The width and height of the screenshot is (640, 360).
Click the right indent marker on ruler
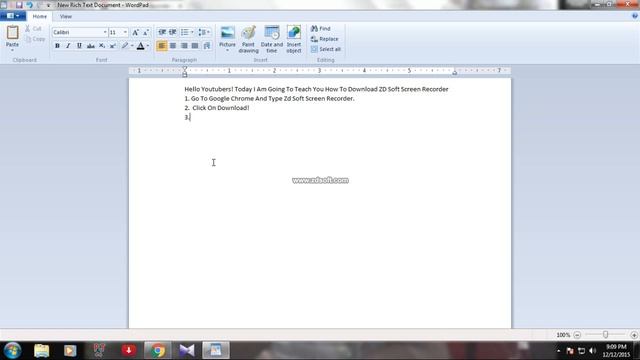coord(454,72)
